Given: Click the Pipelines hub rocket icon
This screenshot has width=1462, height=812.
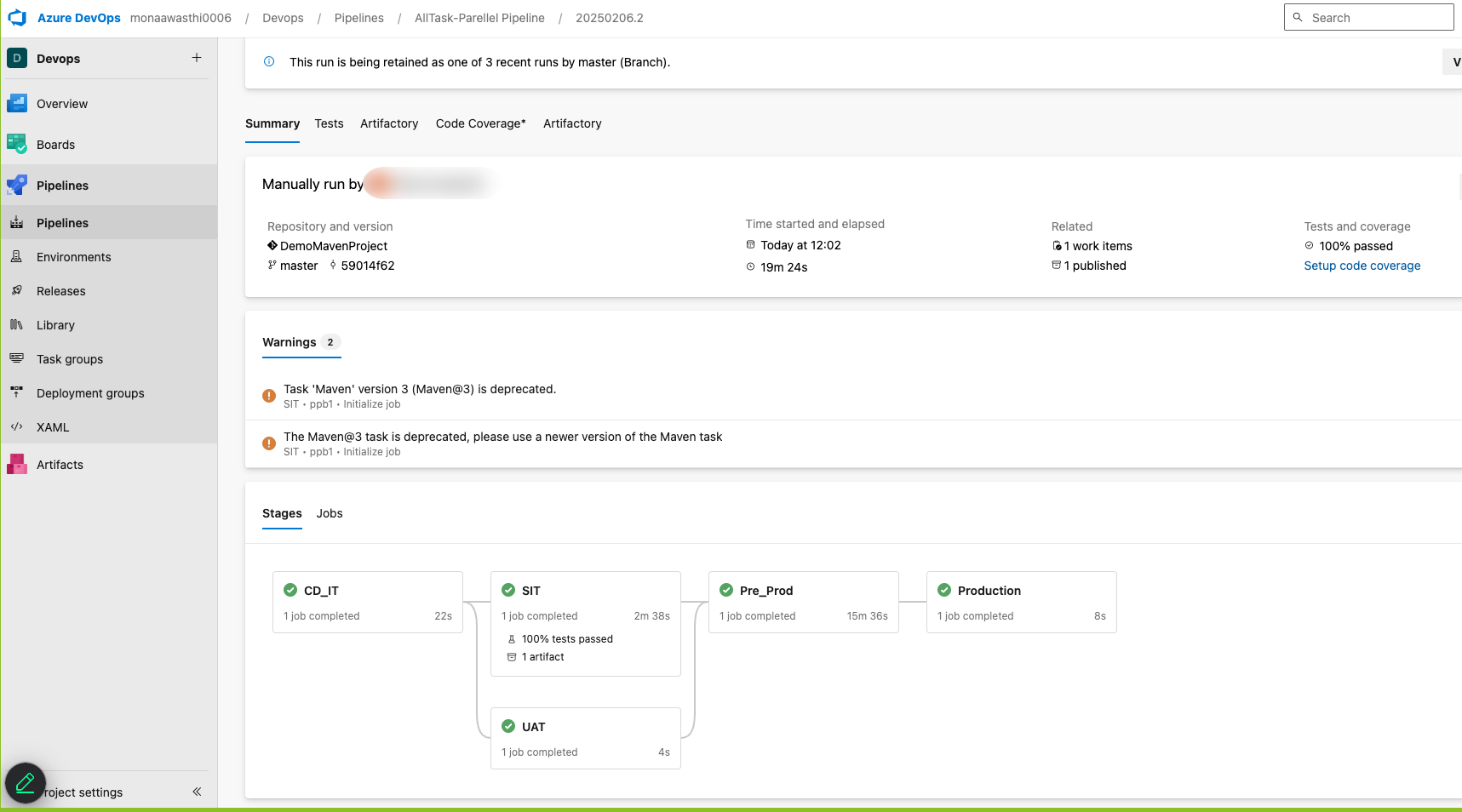Looking at the screenshot, I should tap(17, 186).
